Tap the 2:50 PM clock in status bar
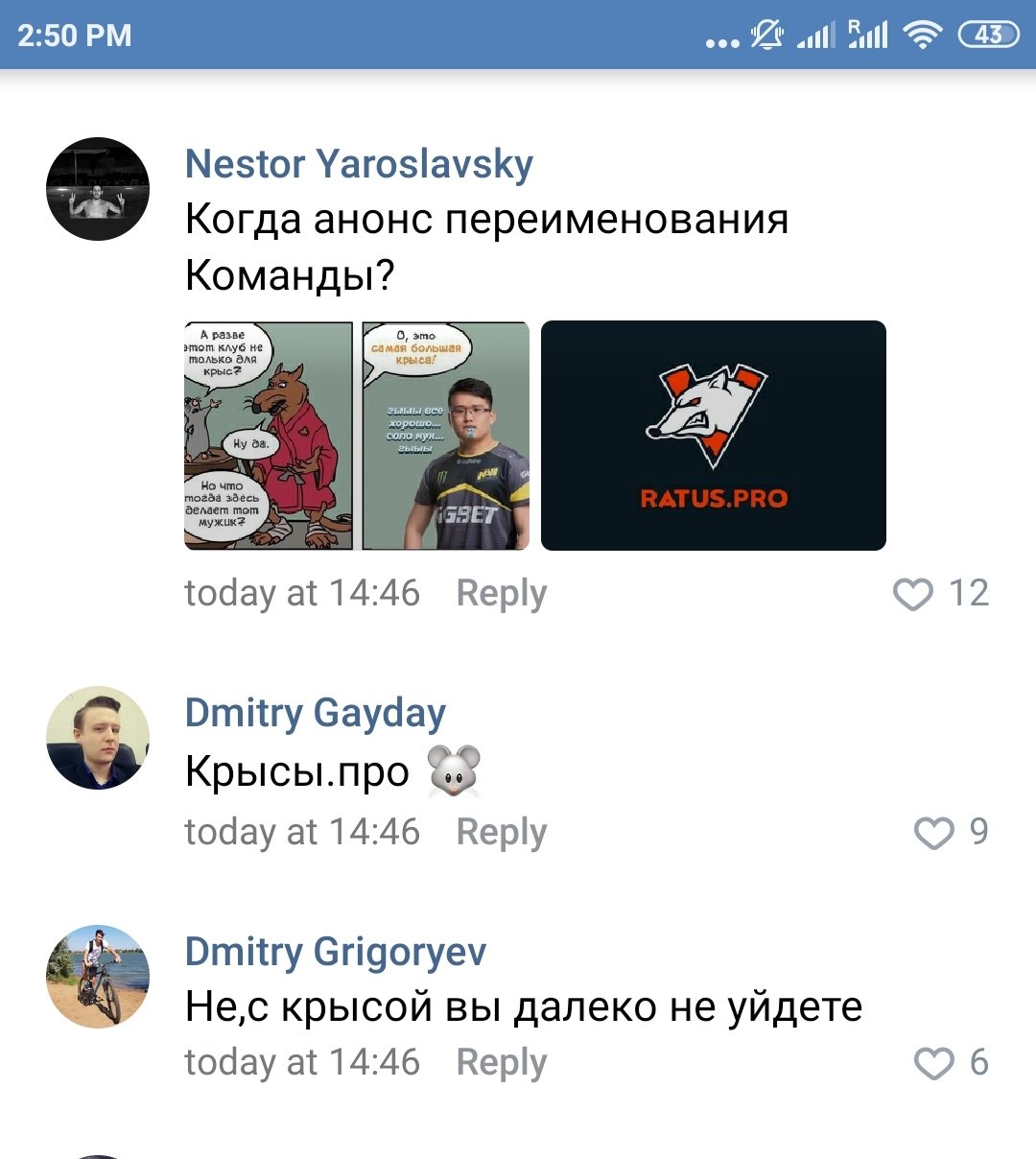Image resolution: width=1036 pixels, height=1159 pixels. click(x=75, y=35)
